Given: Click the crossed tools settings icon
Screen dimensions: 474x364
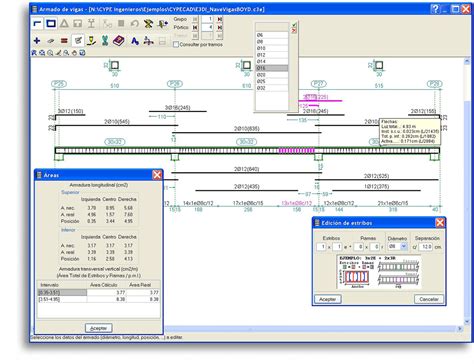Looking at the screenshot, I should pyautogui.click(x=148, y=24).
